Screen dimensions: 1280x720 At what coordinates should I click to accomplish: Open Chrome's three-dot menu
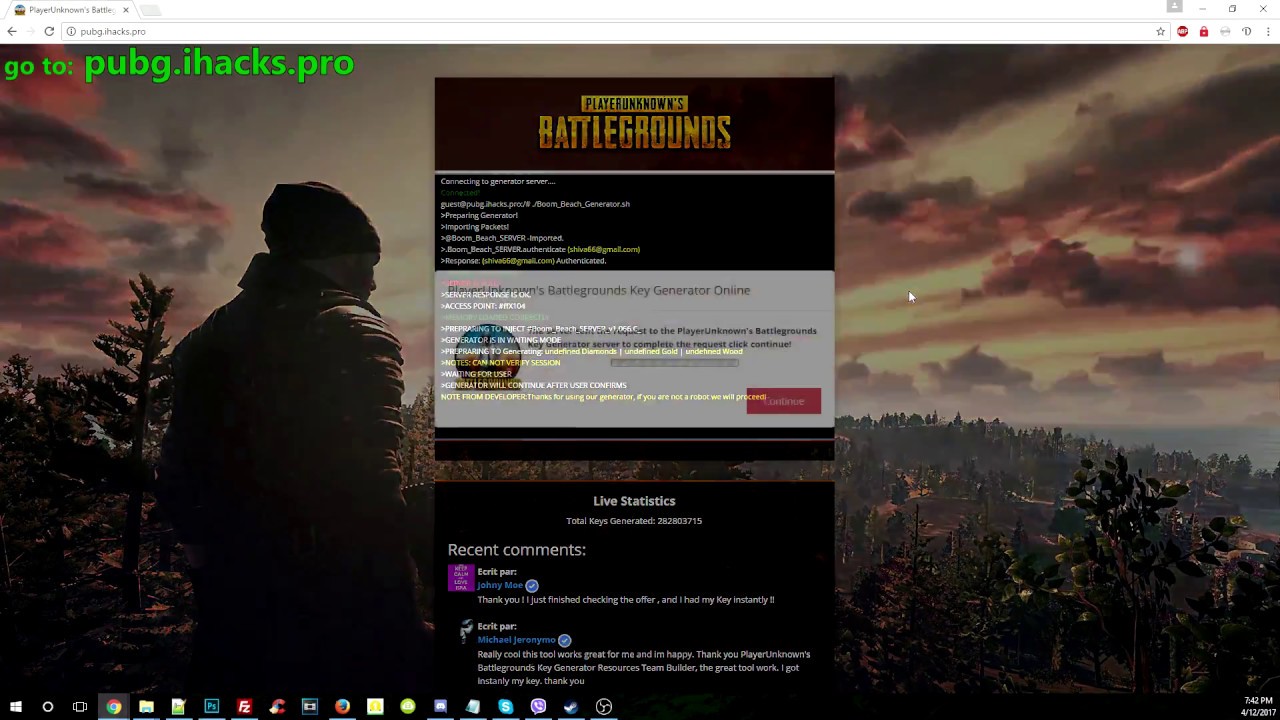(1267, 31)
